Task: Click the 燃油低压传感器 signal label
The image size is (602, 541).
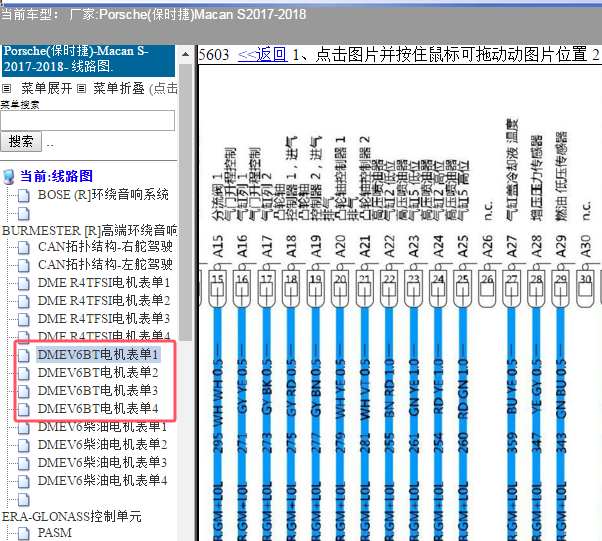Action: point(561,176)
